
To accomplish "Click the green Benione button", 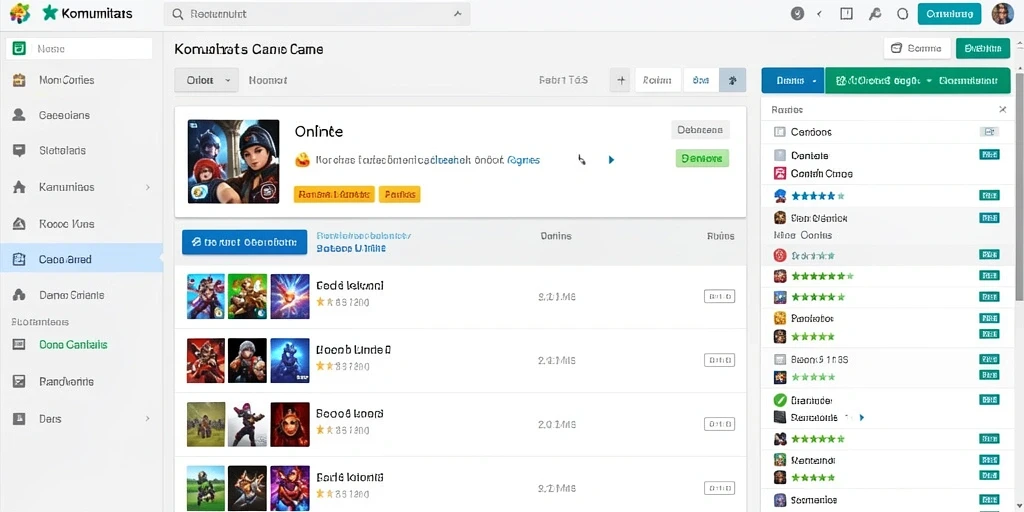I will pos(701,158).
